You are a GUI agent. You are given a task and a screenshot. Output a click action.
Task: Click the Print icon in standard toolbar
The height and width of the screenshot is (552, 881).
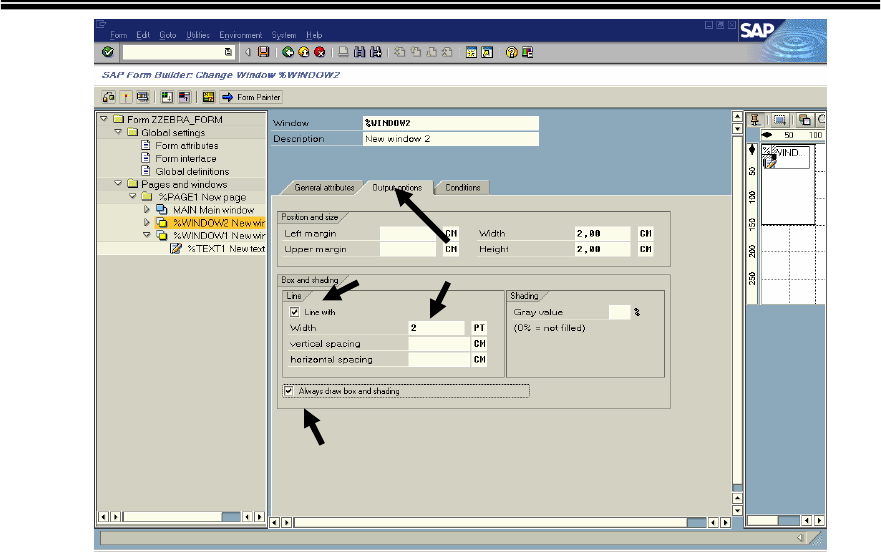tap(343, 52)
